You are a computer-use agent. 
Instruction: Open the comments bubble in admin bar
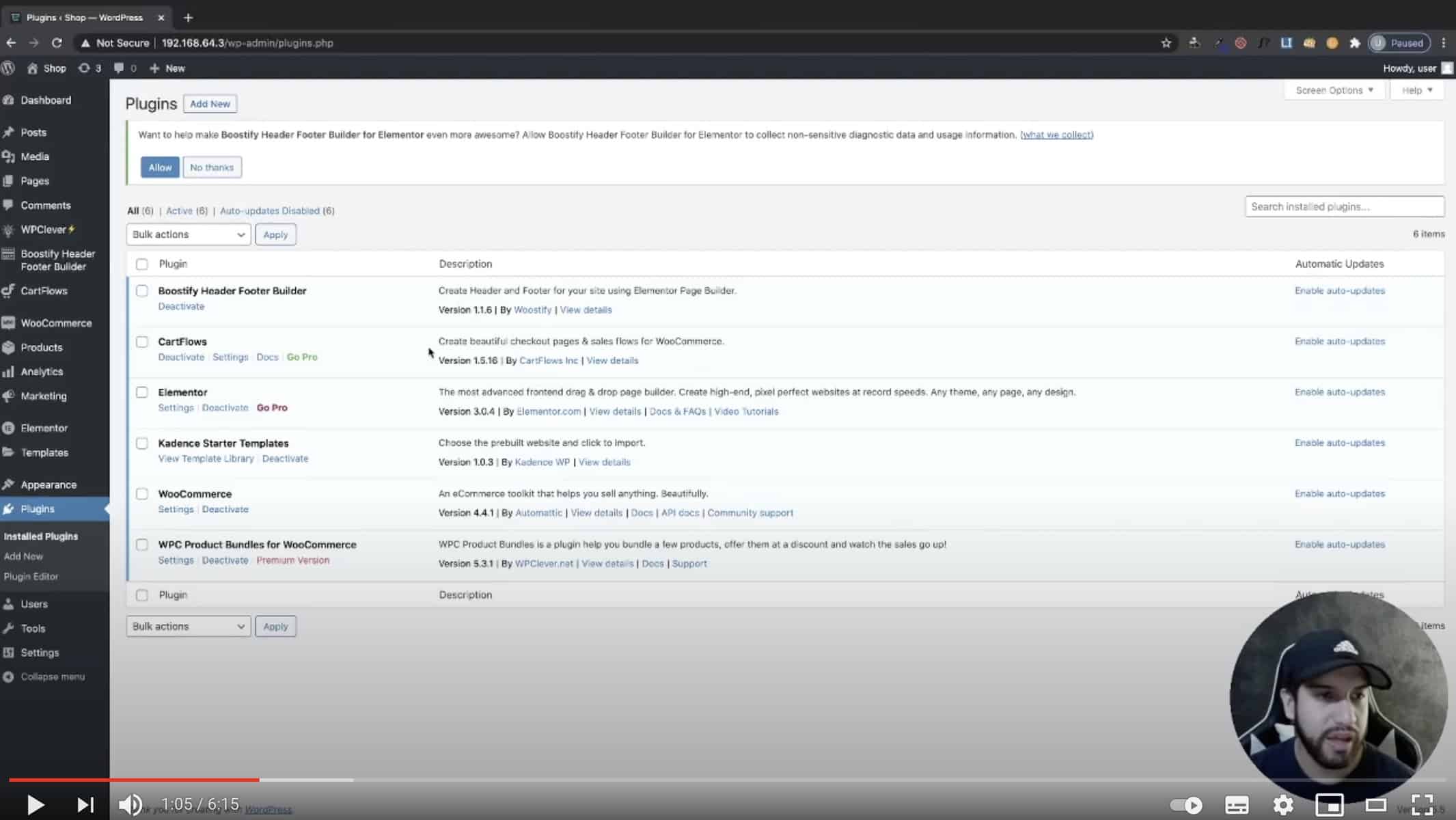[x=124, y=68]
